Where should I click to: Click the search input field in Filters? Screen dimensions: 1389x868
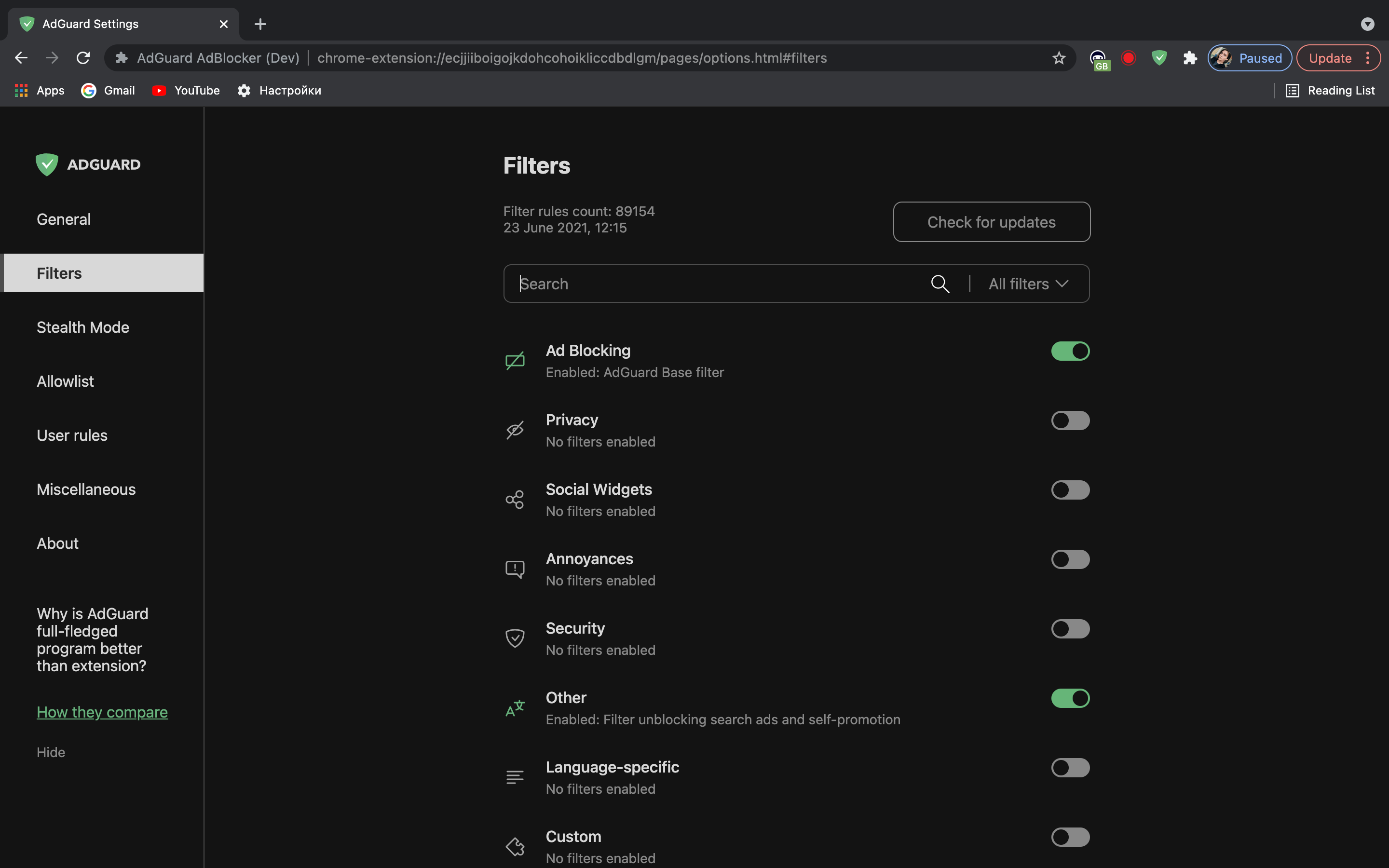point(720,283)
